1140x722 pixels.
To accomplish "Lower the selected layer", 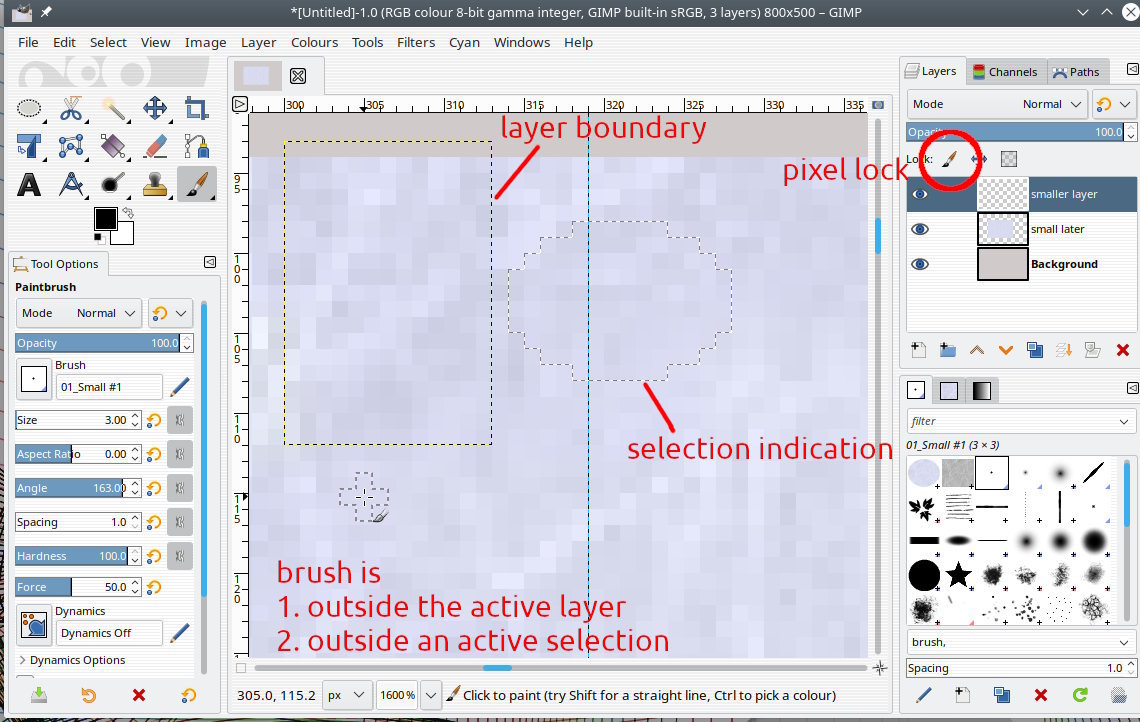I will pyautogui.click(x=1005, y=350).
